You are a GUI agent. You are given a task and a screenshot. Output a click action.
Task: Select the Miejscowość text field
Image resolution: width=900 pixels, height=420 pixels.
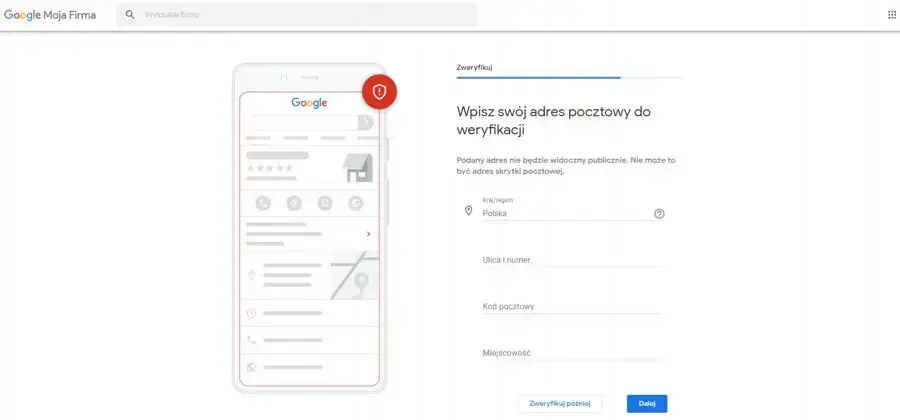tap(571, 353)
